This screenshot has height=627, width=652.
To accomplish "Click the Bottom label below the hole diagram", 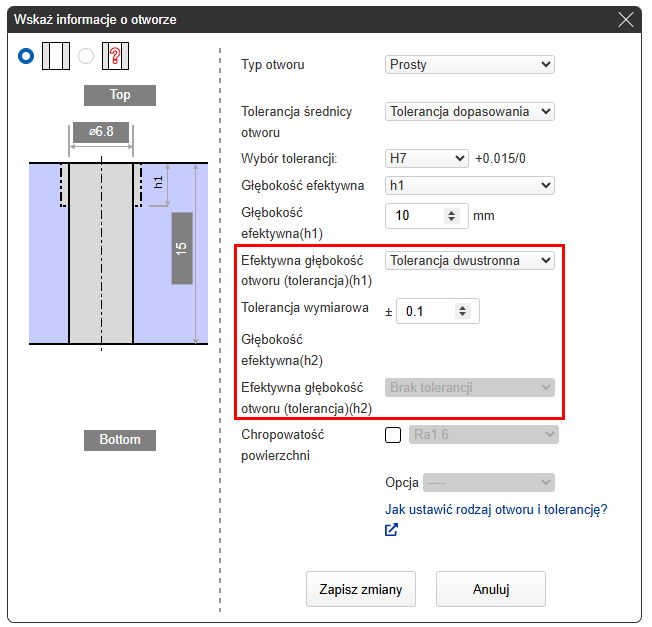I will (120, 440).
